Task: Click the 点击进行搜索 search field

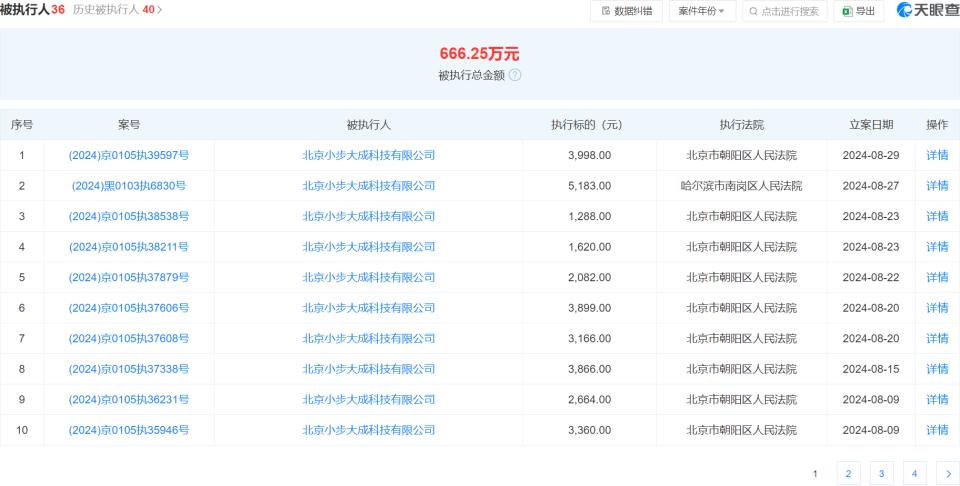Action: click(x=784, y=11)
